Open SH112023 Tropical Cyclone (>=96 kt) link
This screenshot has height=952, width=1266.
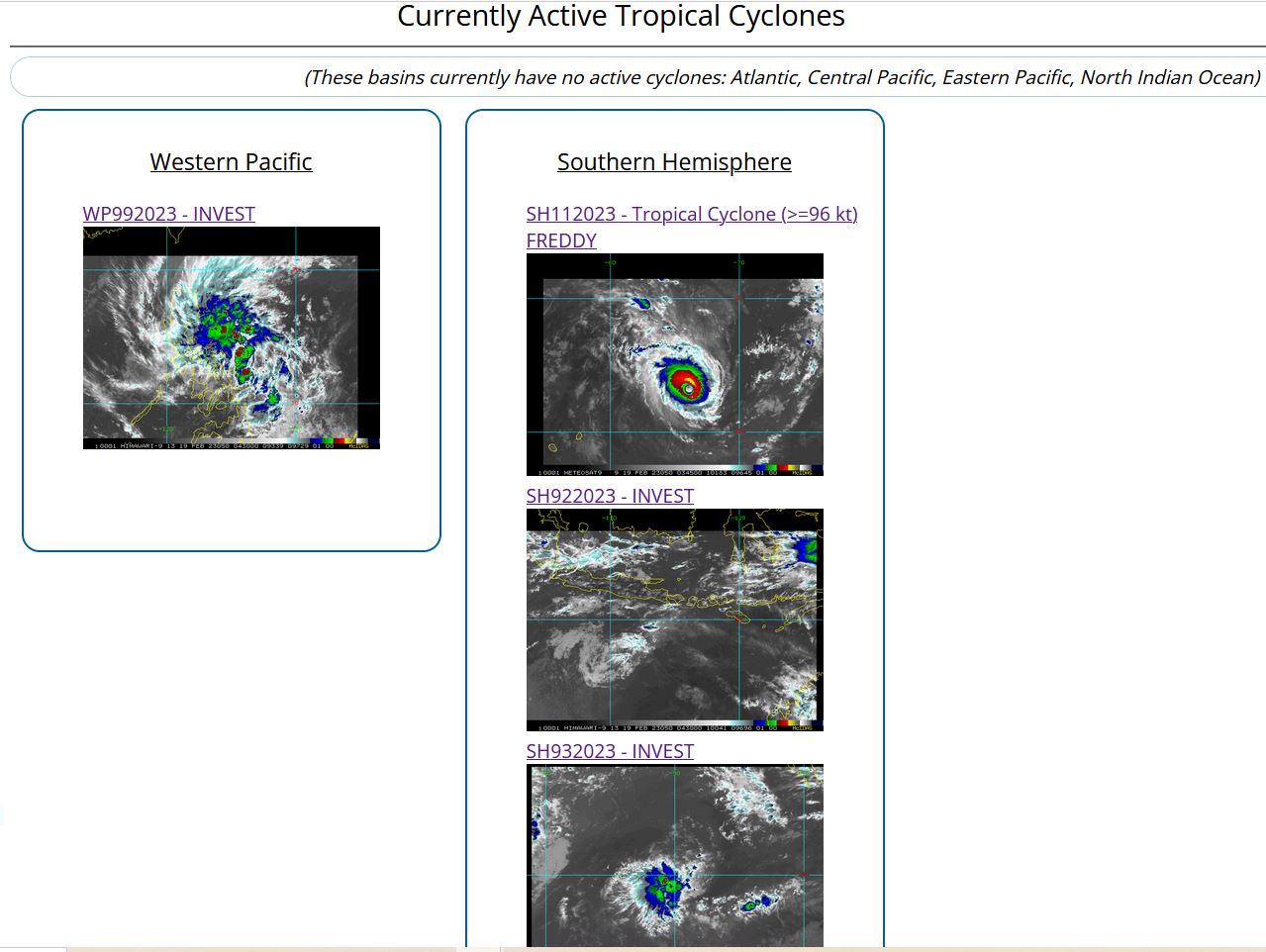tap(692, 214)
